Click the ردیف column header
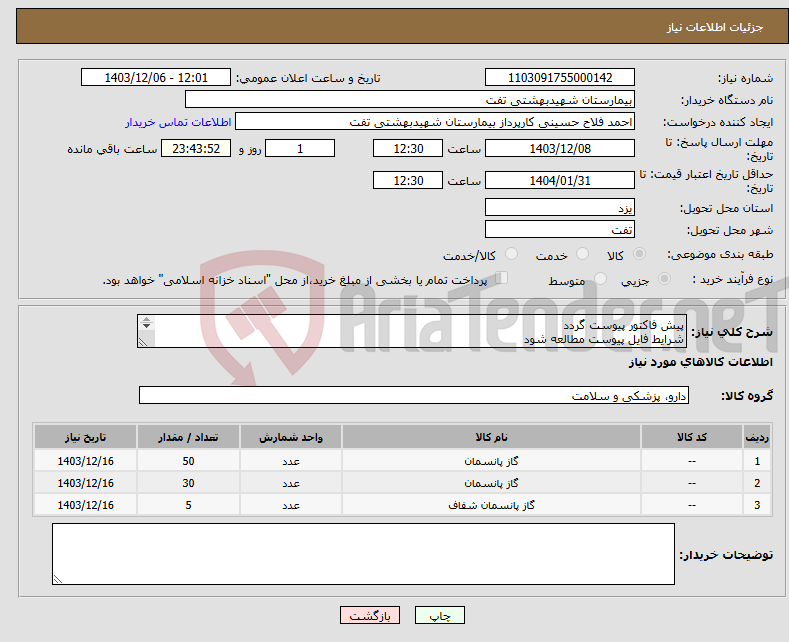The height and width of the screenshot is (642, 789). click(x=757, y=437)
